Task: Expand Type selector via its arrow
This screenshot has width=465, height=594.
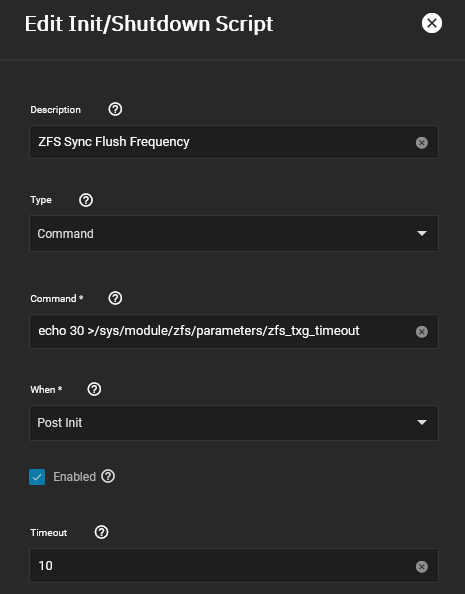Action: [421, 233]
